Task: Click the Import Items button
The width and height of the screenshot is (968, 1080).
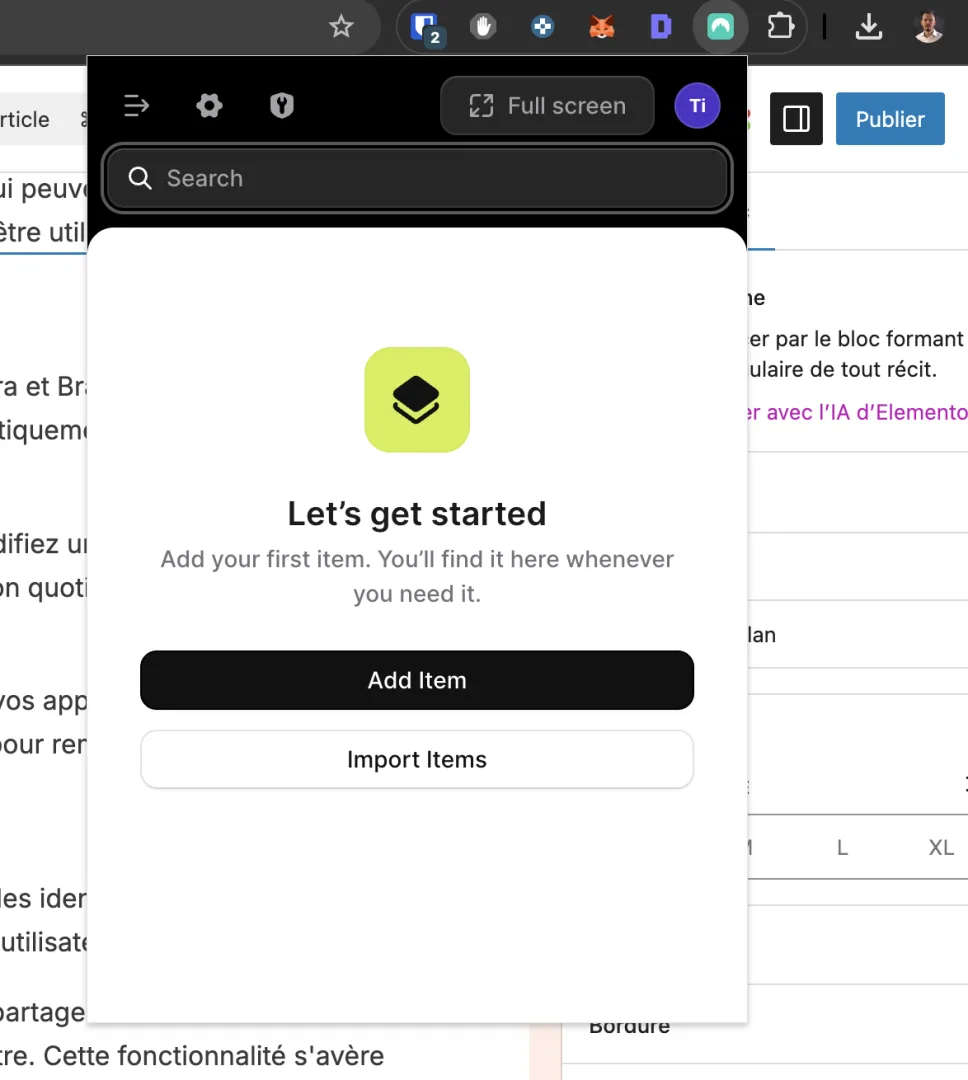Action: click(x=417, y=759)
